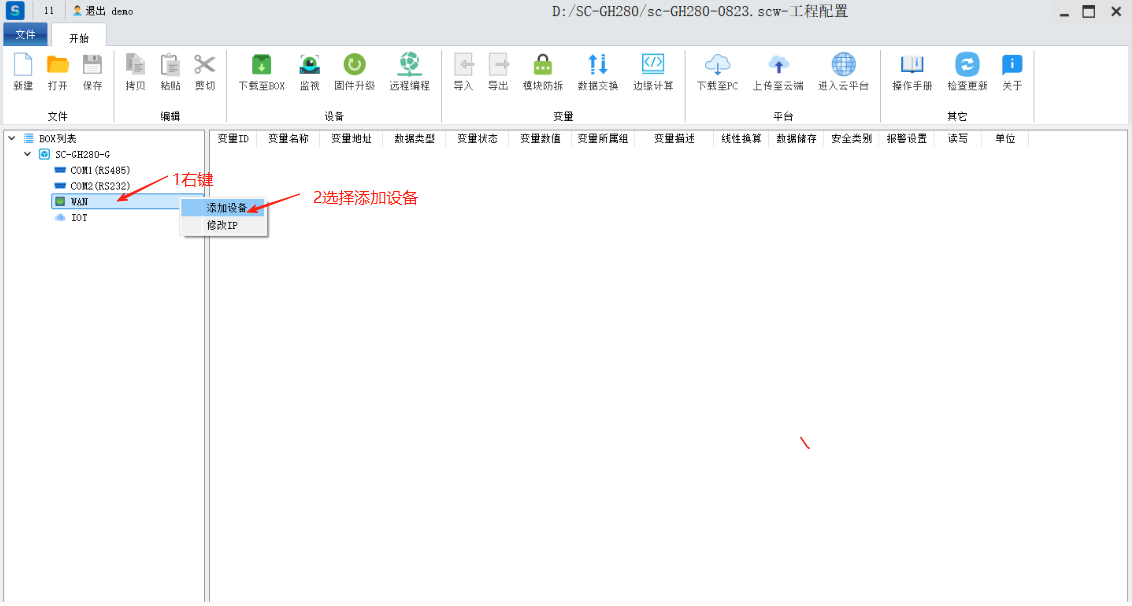The width and height of the screenshot is (1132, 606).
Task: Click 上传至云端 upload to cloud icon
Action: pyautogui.click(x=777, y=66)
